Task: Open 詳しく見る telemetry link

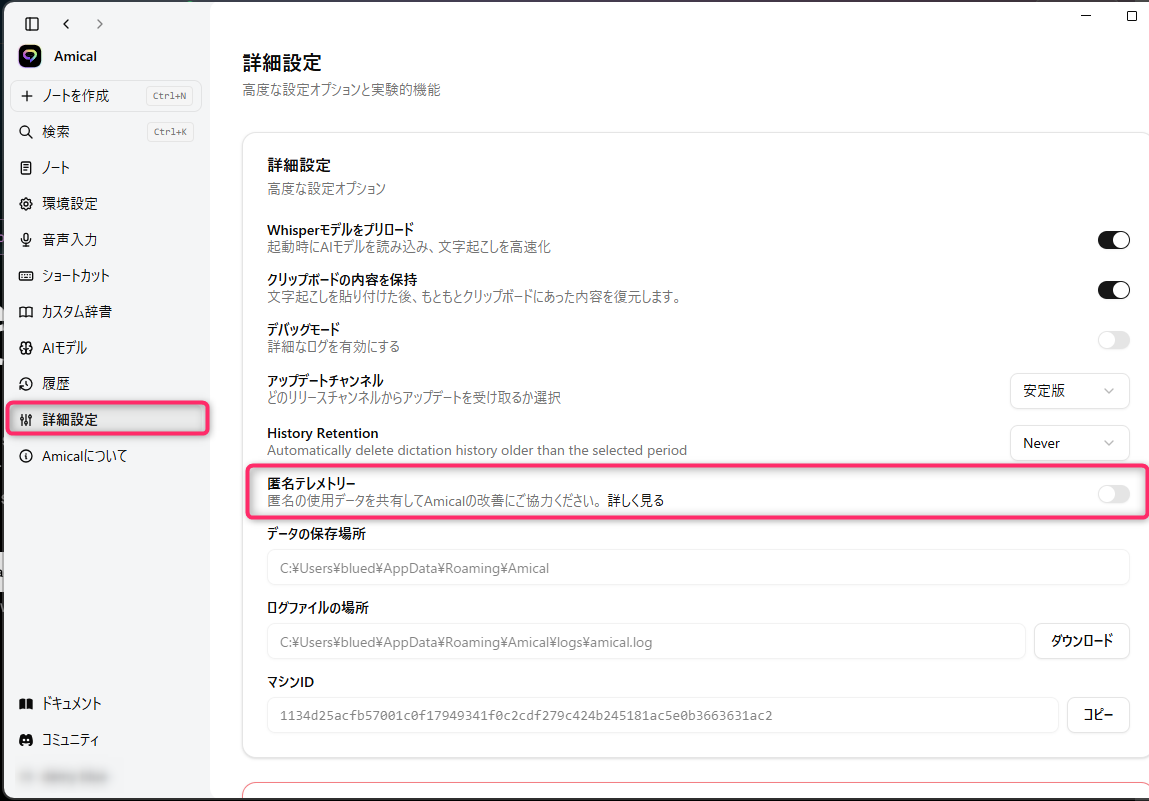Action: point(636,501)
